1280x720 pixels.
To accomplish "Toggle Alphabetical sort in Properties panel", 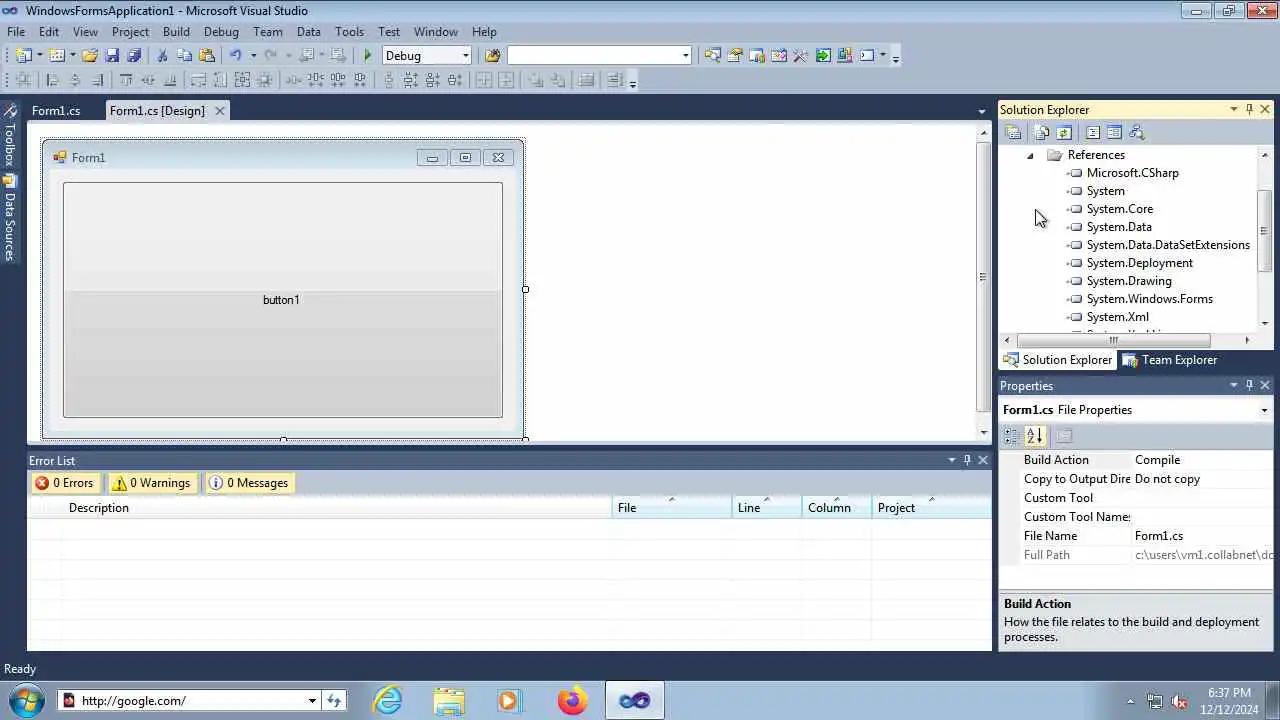I will pos(1035,436).
